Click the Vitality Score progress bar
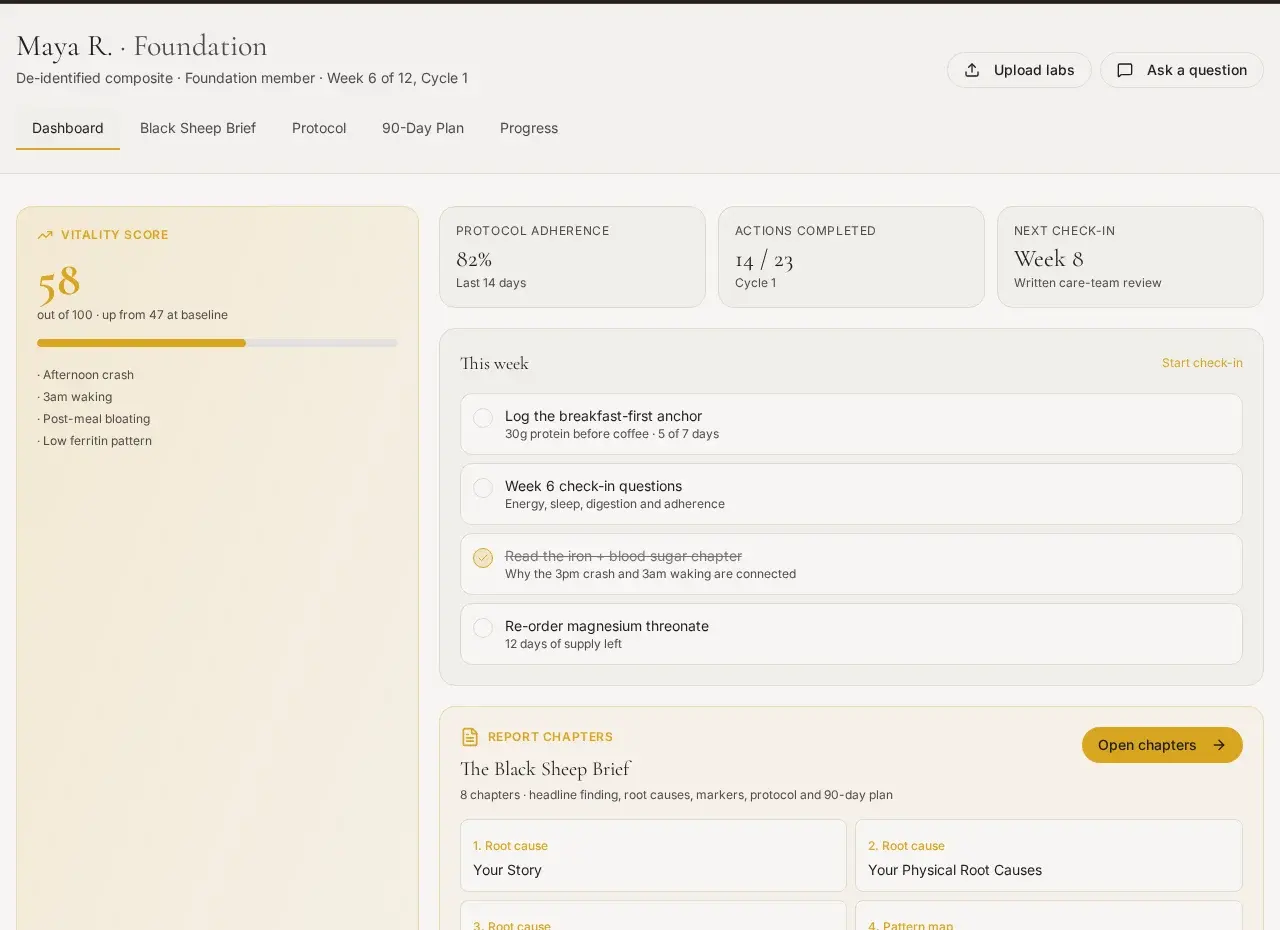 [217, 343]
